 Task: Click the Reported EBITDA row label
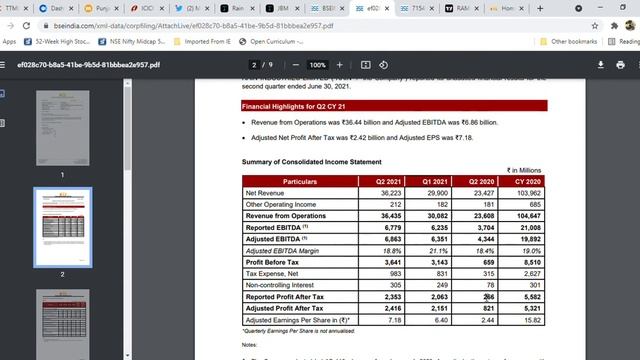point(277,228)
